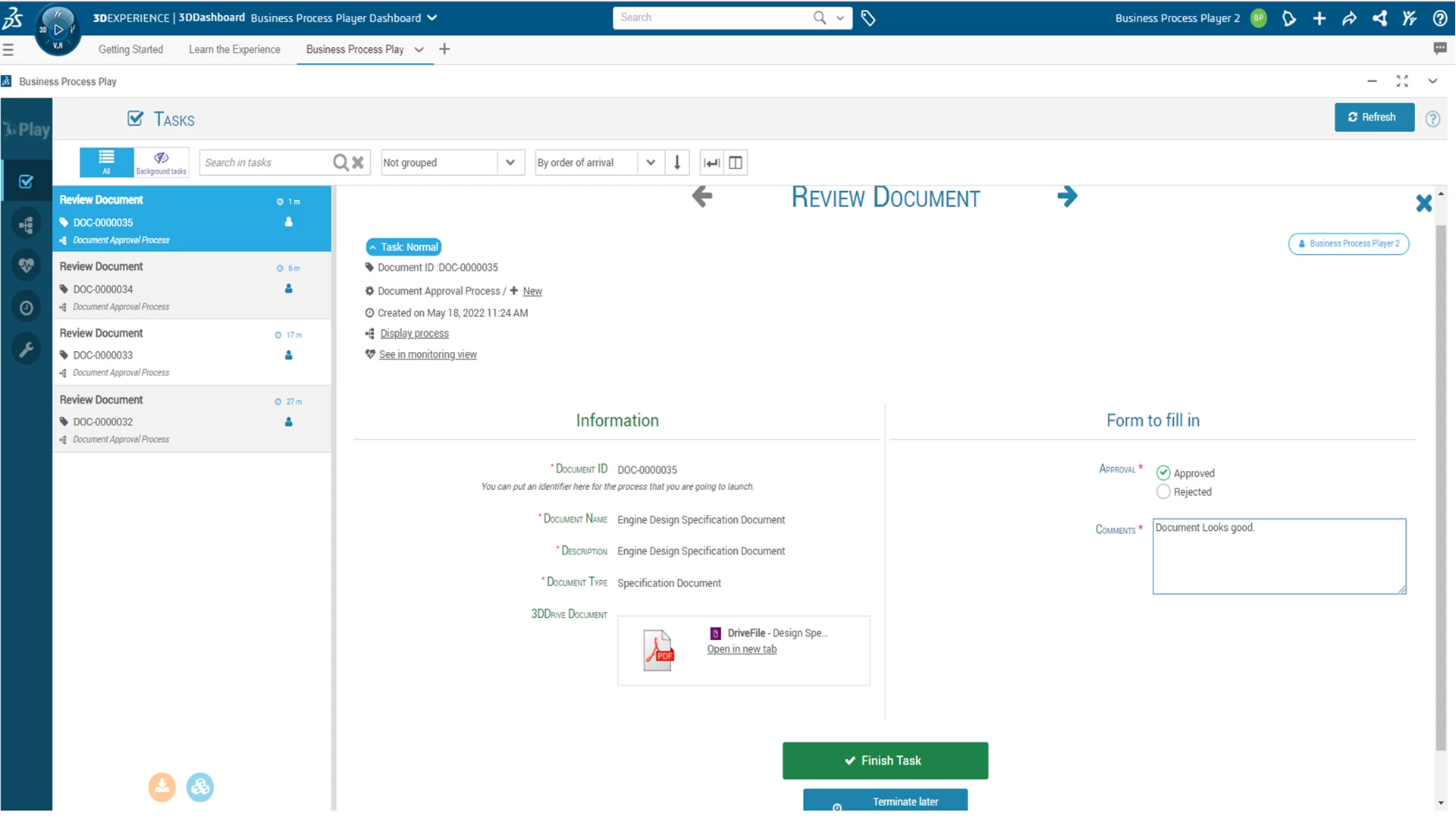Open the monitoring view from left sidebar
Image resolution: width=1456 pixels, height=819 pixels.
(27, 265)
